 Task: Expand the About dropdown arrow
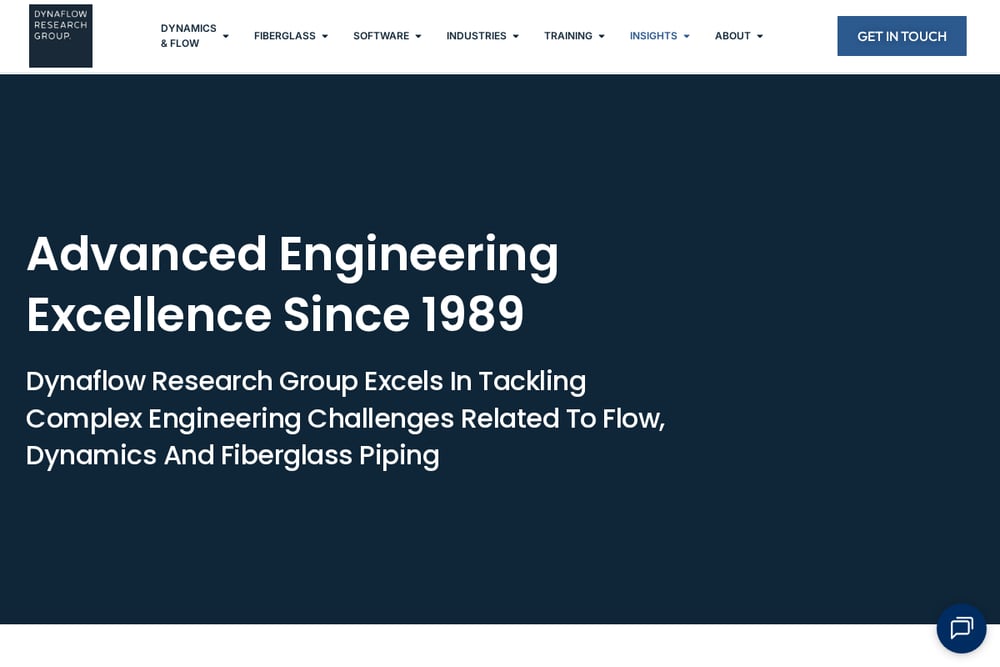coord(760,36)
